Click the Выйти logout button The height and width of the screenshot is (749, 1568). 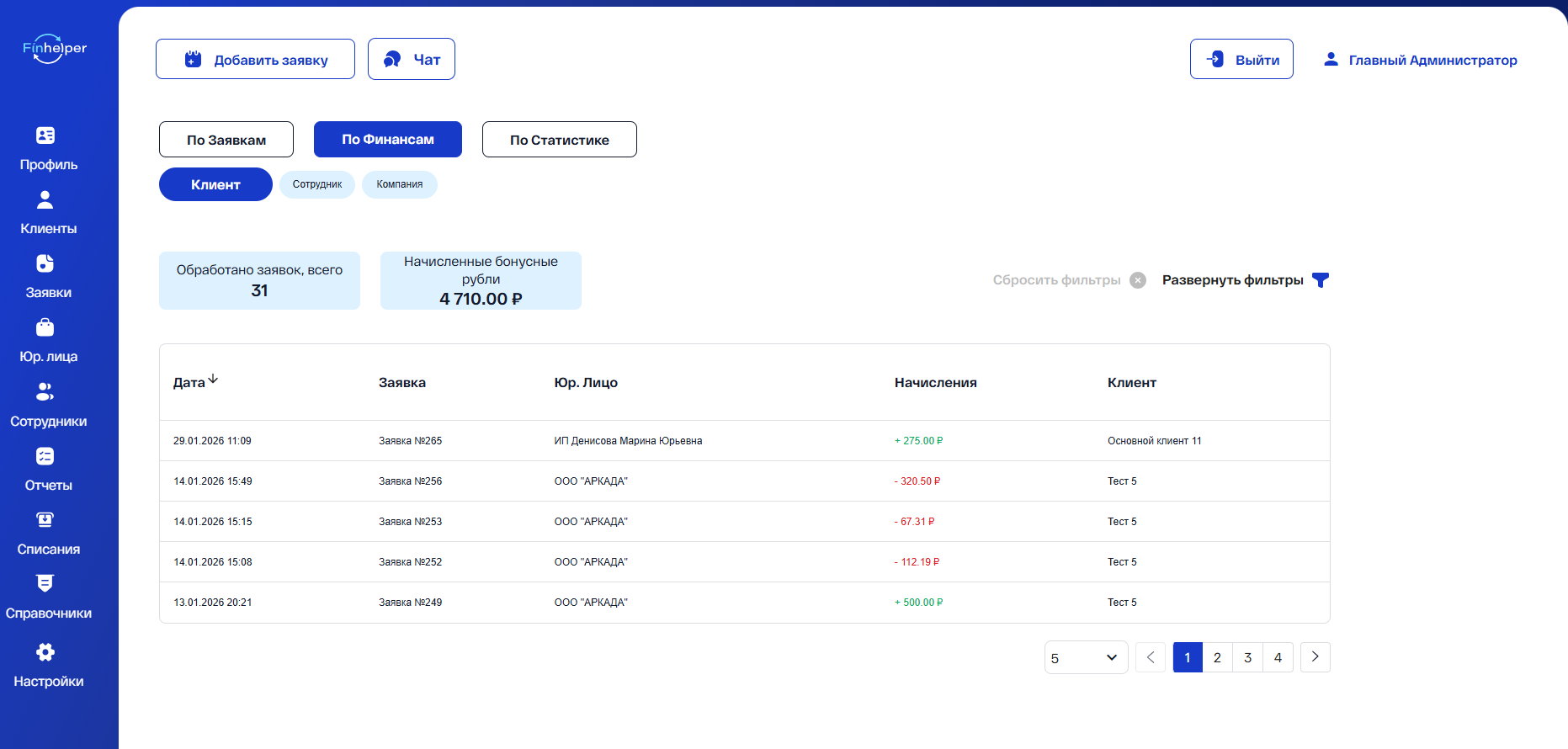pos(1241,59)
